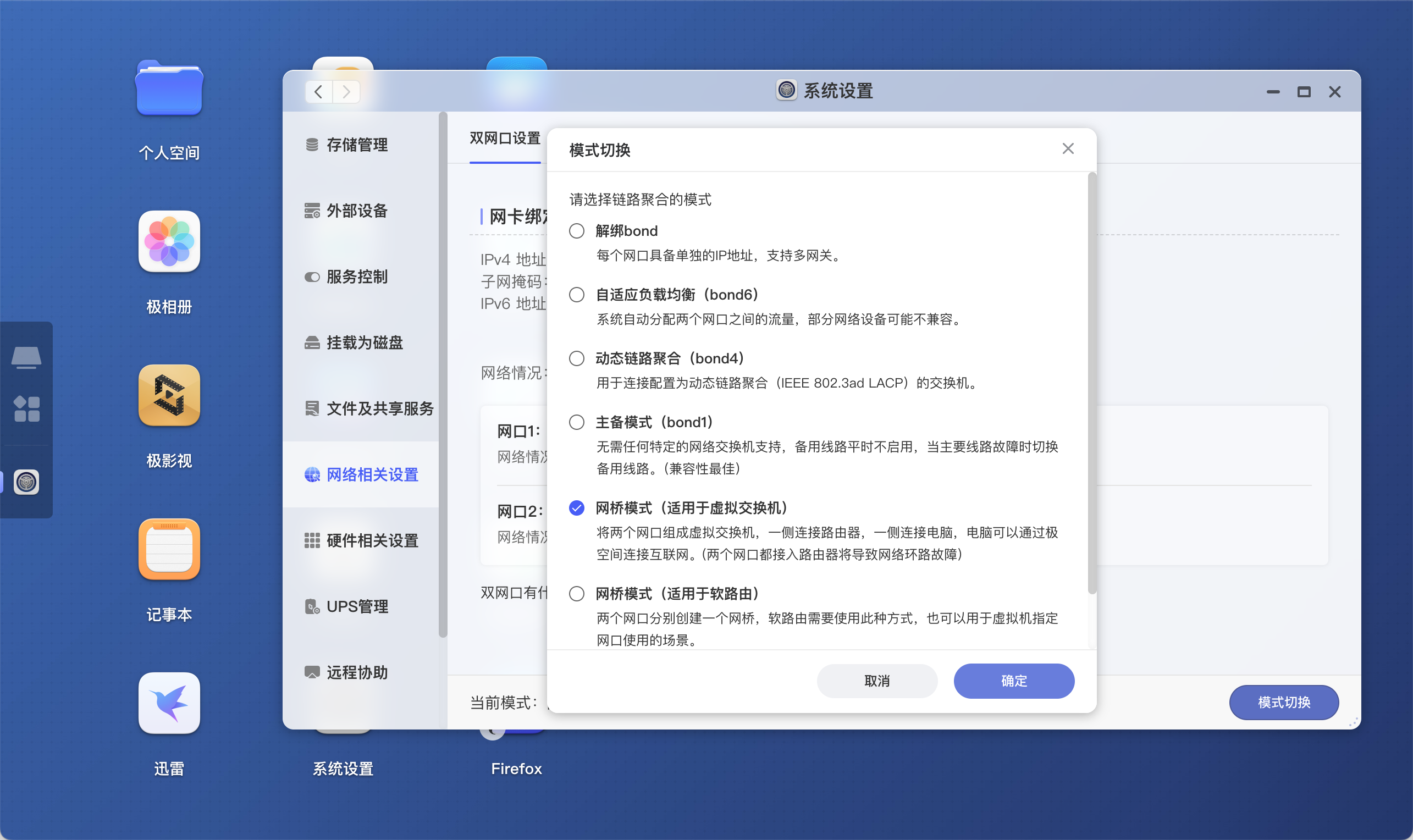Image resolution: width=1413 pixels, height=840 pixels.
Task: Open 文件及共享服务 in the sidebar
Action: pyautogui.click(x=361, y=408)
